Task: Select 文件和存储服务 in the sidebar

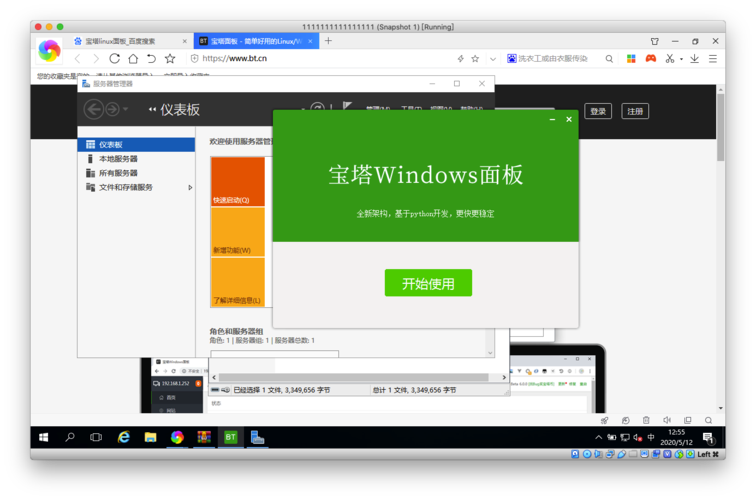Action: (x=136, y=187)
